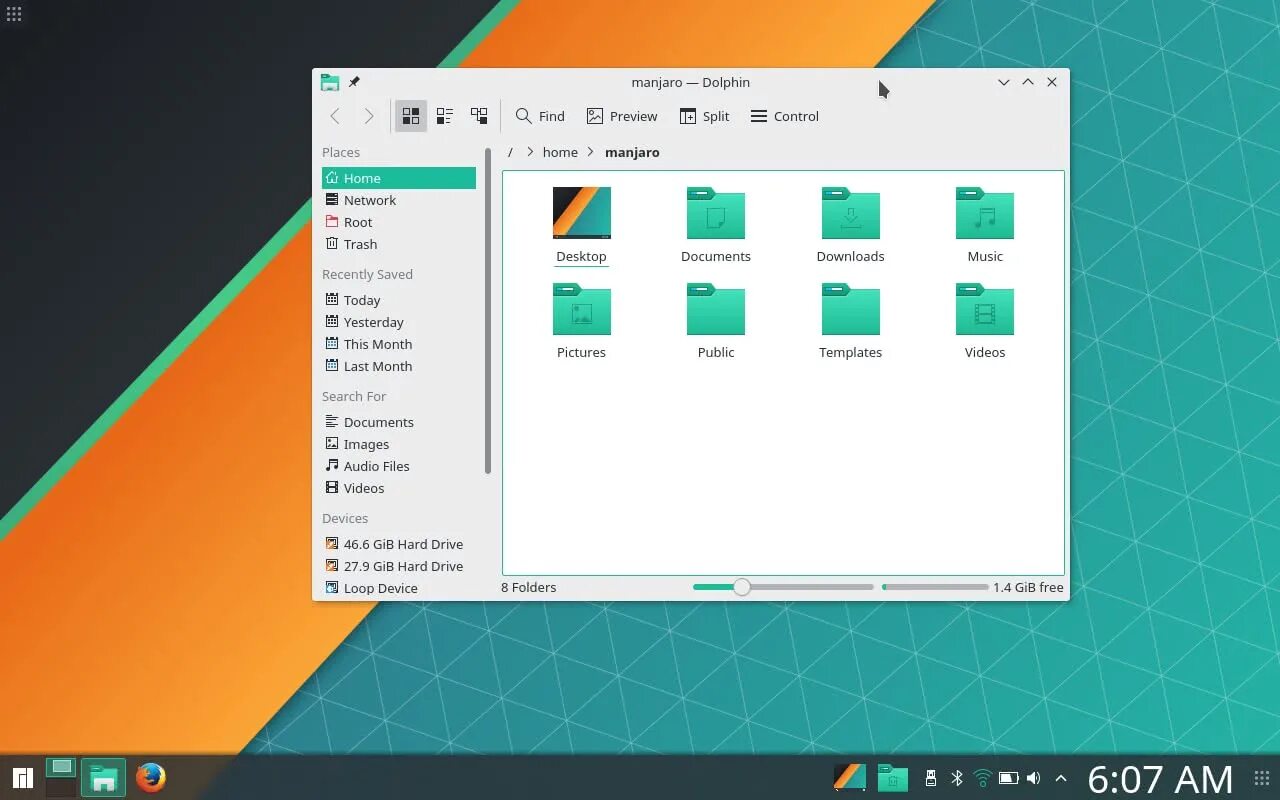Click the green folder tray icon

click(893, 777)
